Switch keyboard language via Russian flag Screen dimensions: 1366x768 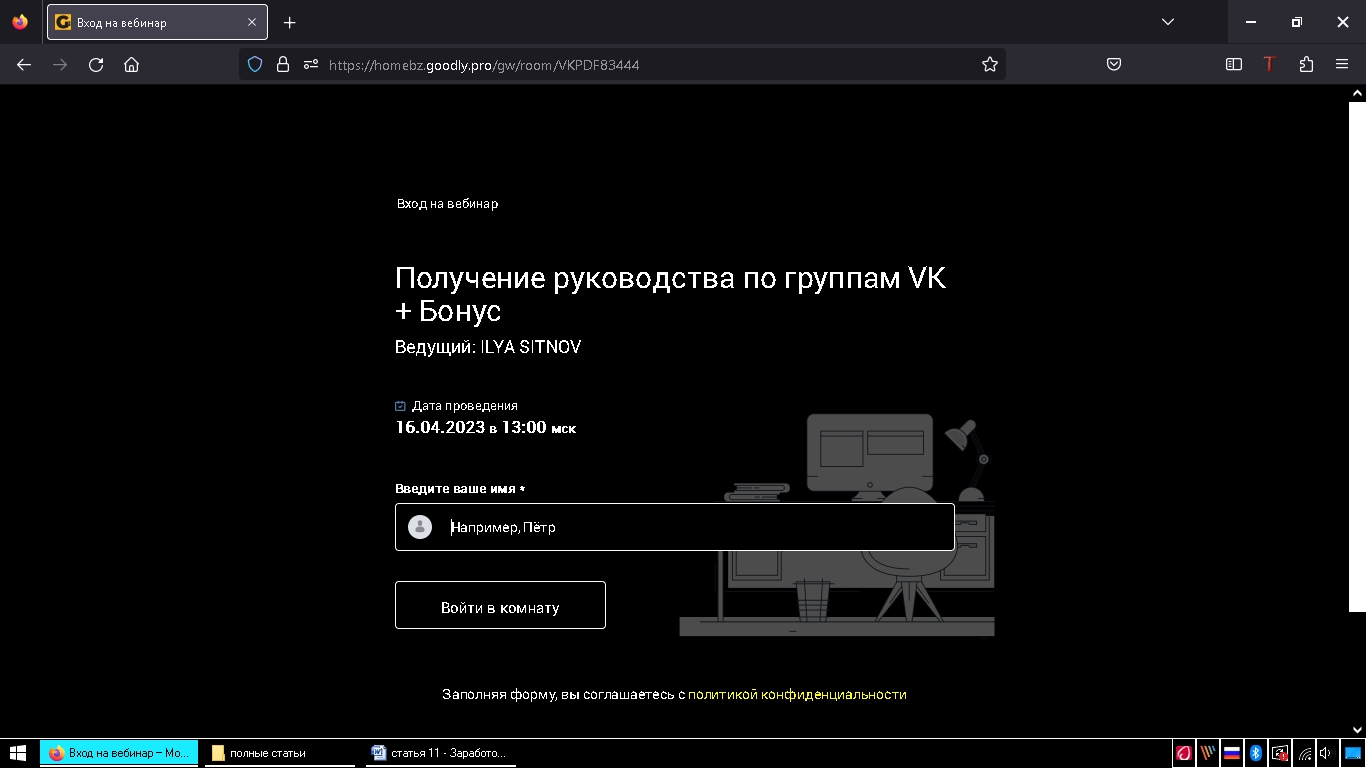(x=1232, y=753)
